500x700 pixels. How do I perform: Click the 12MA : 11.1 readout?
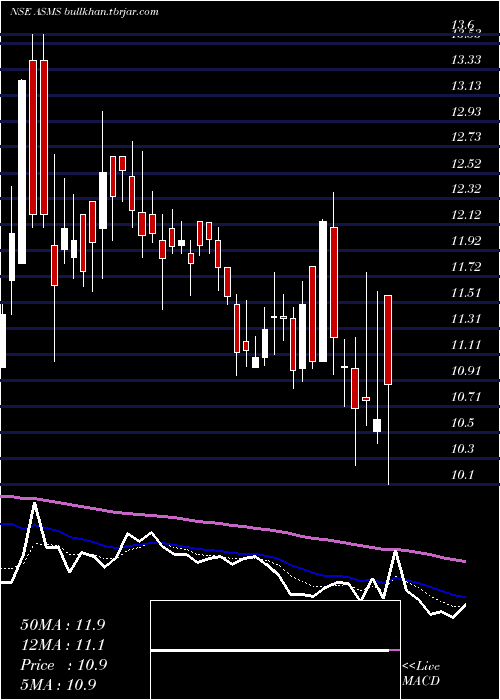[63, 645]
